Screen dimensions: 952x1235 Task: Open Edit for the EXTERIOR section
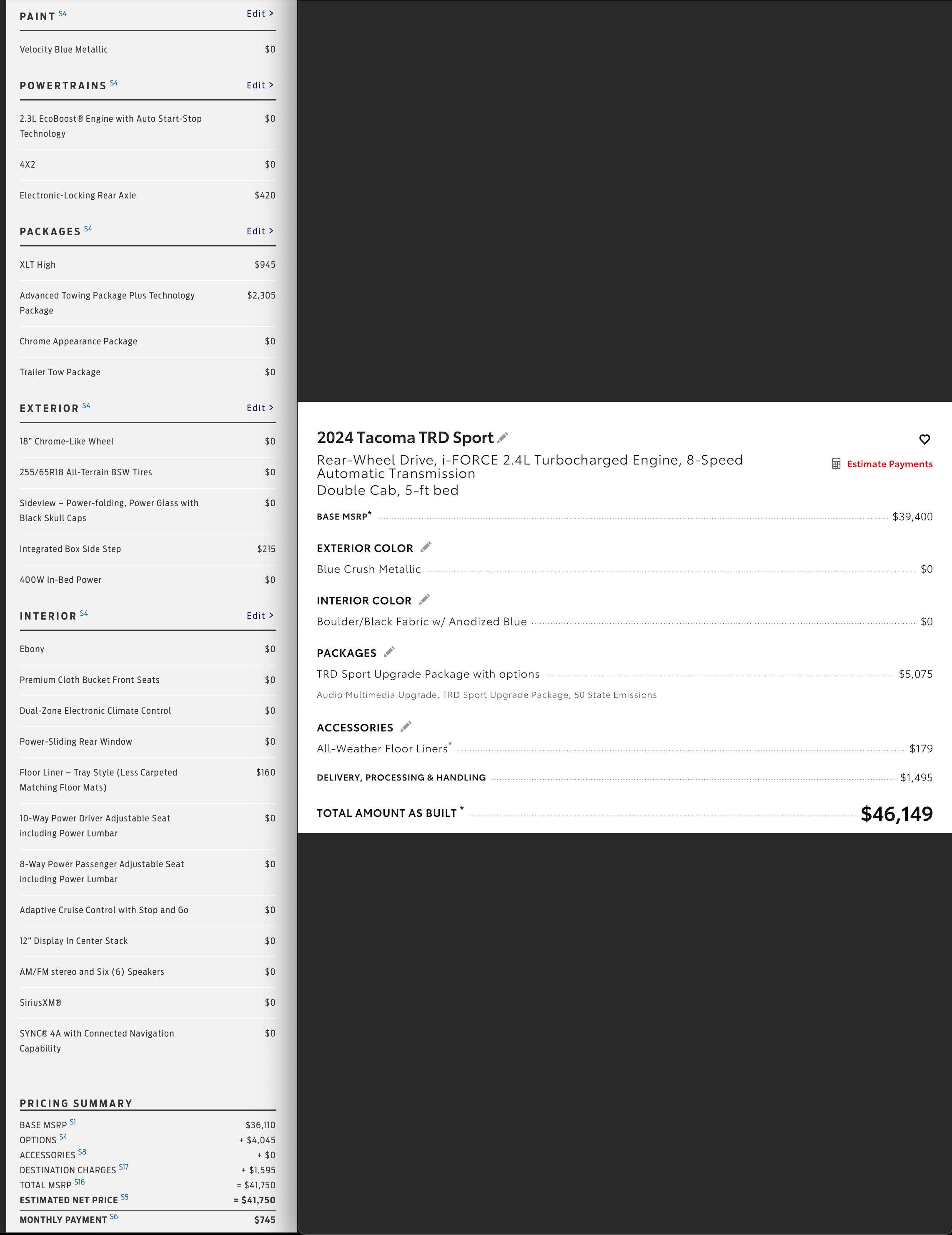pos(260,408)
